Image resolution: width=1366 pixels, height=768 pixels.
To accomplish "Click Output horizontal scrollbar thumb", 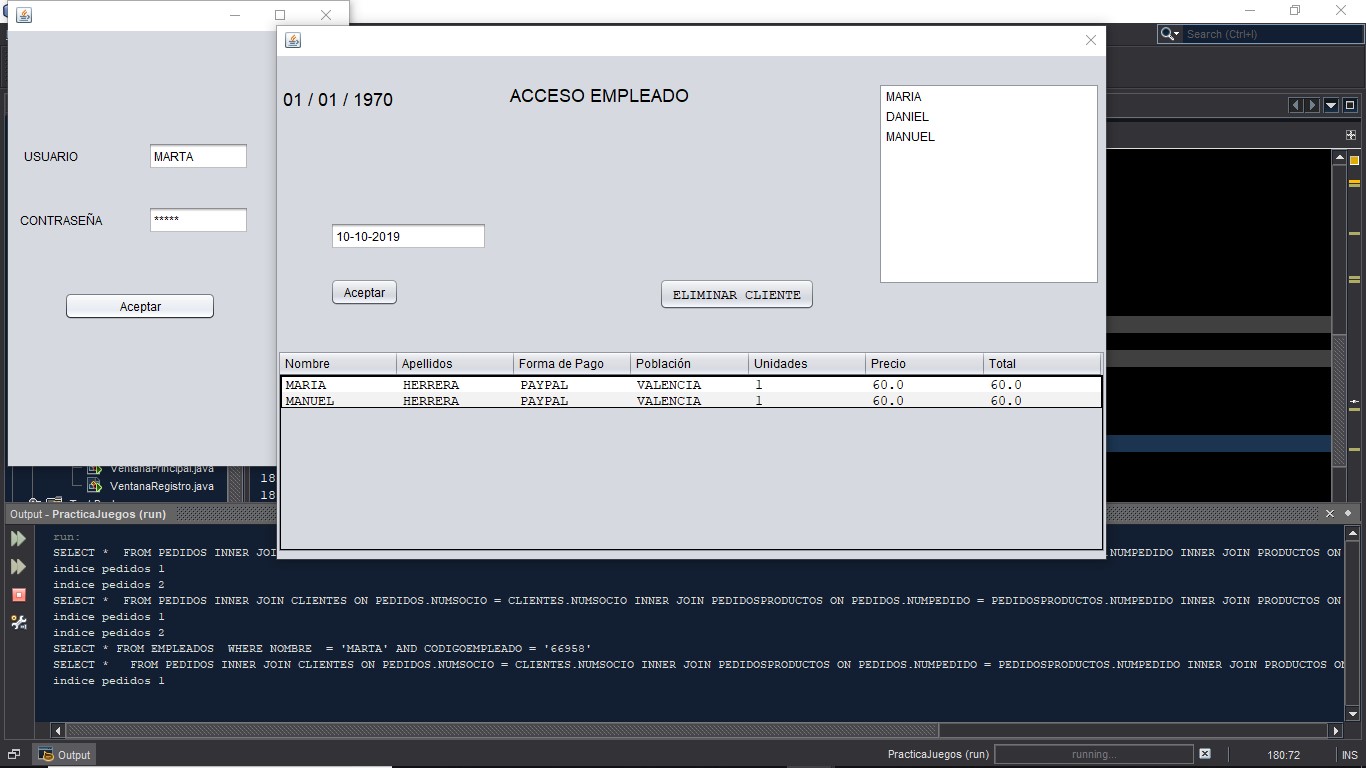I will 502,731.
